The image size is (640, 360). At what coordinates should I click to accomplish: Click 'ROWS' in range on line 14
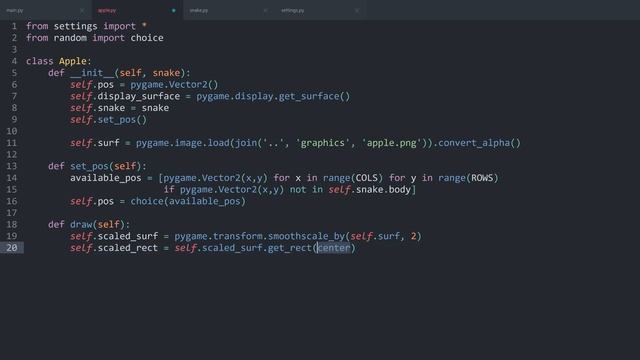(x=482, y=178)
